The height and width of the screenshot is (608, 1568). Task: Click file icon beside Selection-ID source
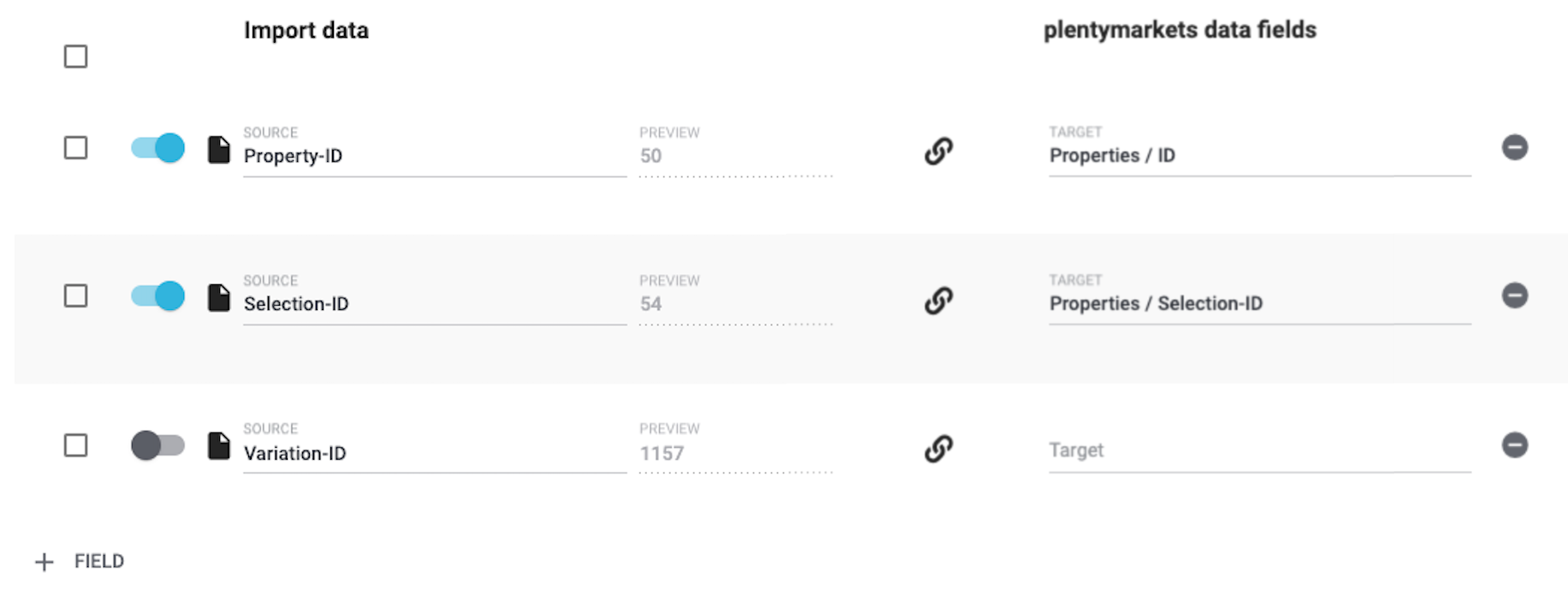tap(219, 298)
